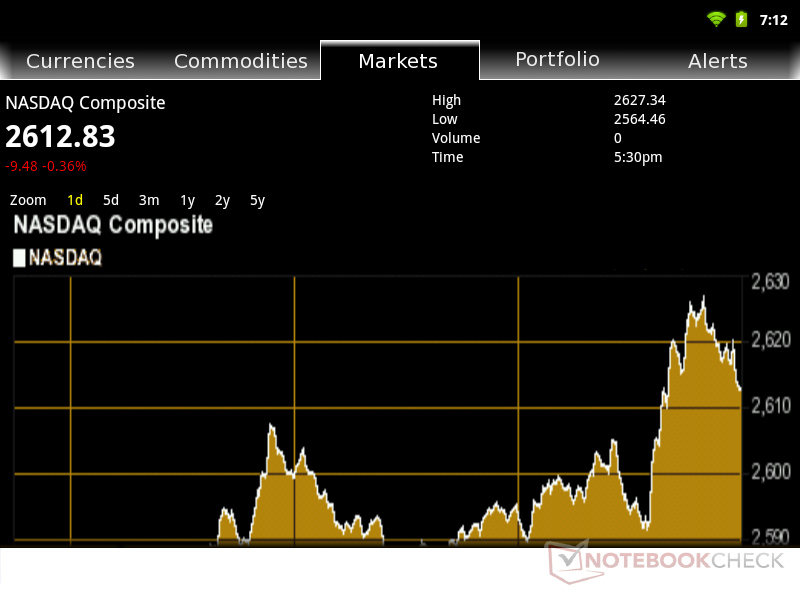The image size is (800, 600).
Task: Tap the Wi-Fi status icon
Action: pos(716,19)
